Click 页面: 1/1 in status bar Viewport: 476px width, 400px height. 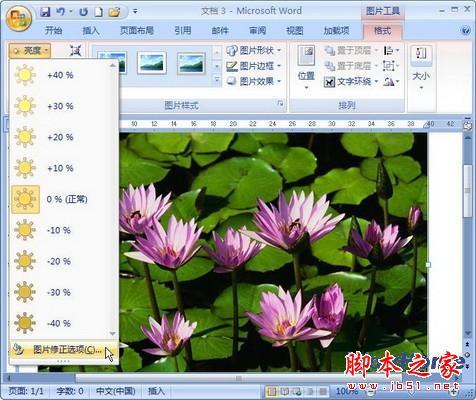(x=26, y=391)
